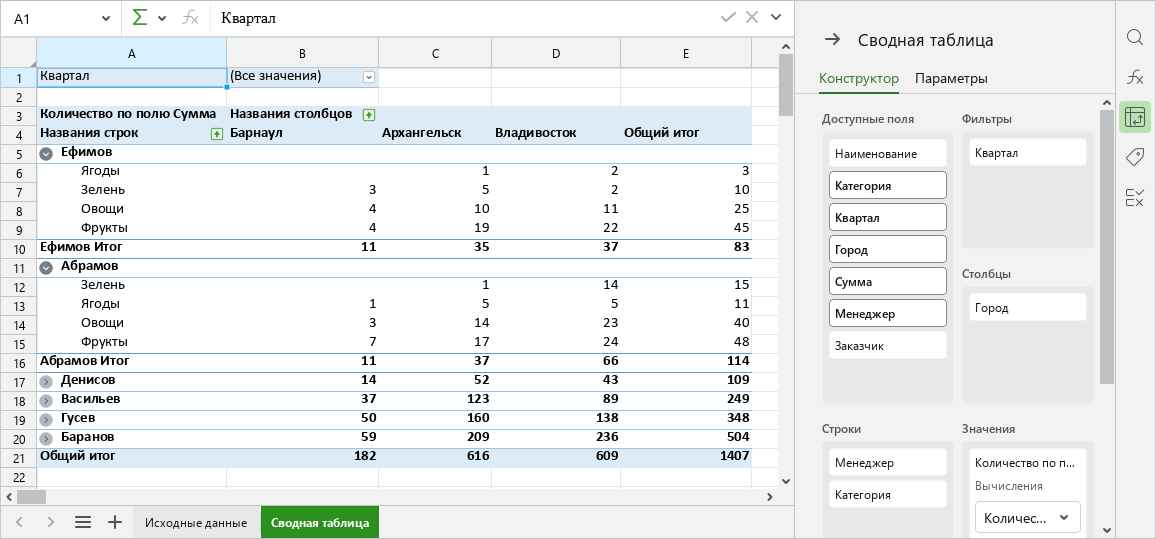
Task: Click the Sum (sigma) autosum icon
Action: [140, 18]
